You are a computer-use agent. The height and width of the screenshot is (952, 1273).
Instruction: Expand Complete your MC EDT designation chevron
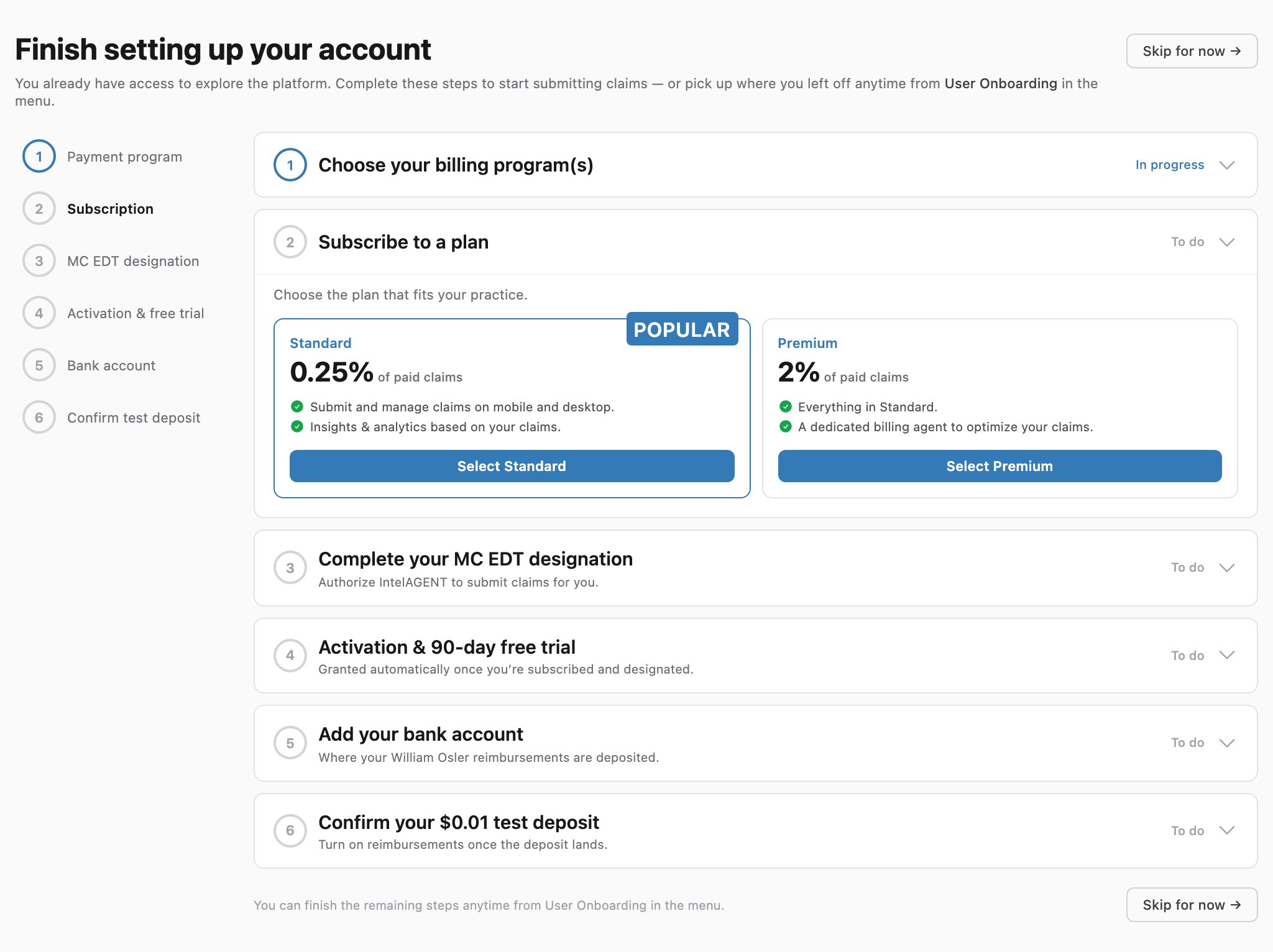1227,568
